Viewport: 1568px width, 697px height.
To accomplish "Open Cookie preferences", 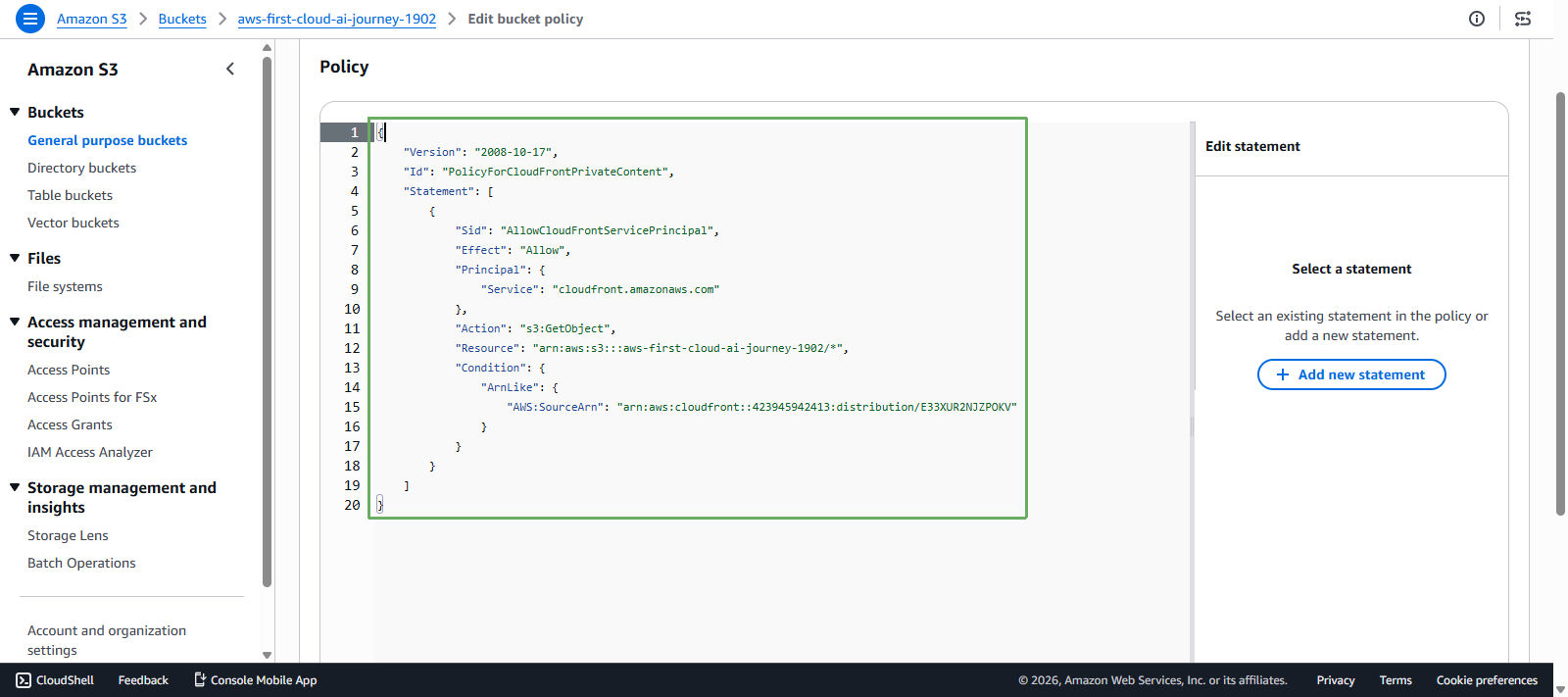I will pos(1487,680).
